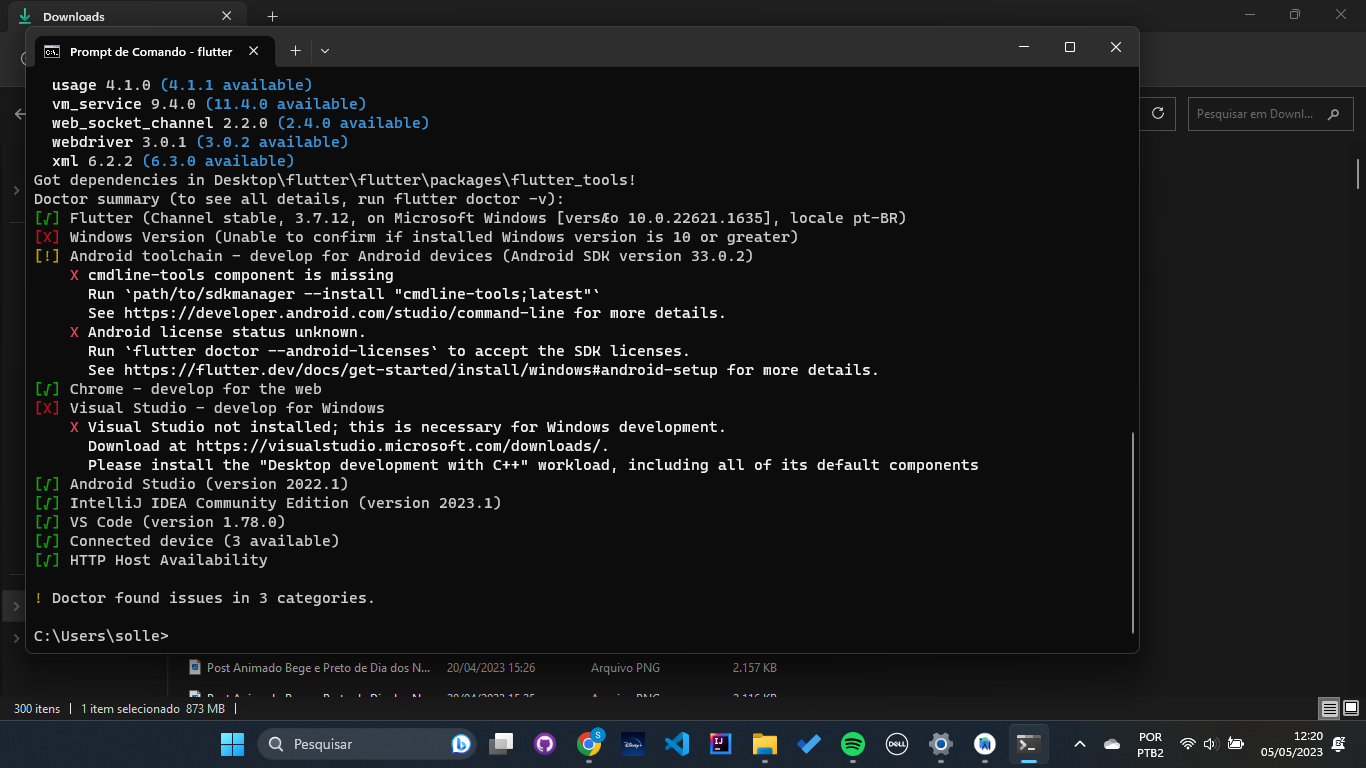Open Disney+ from the taskbar

tap(633, 744)
